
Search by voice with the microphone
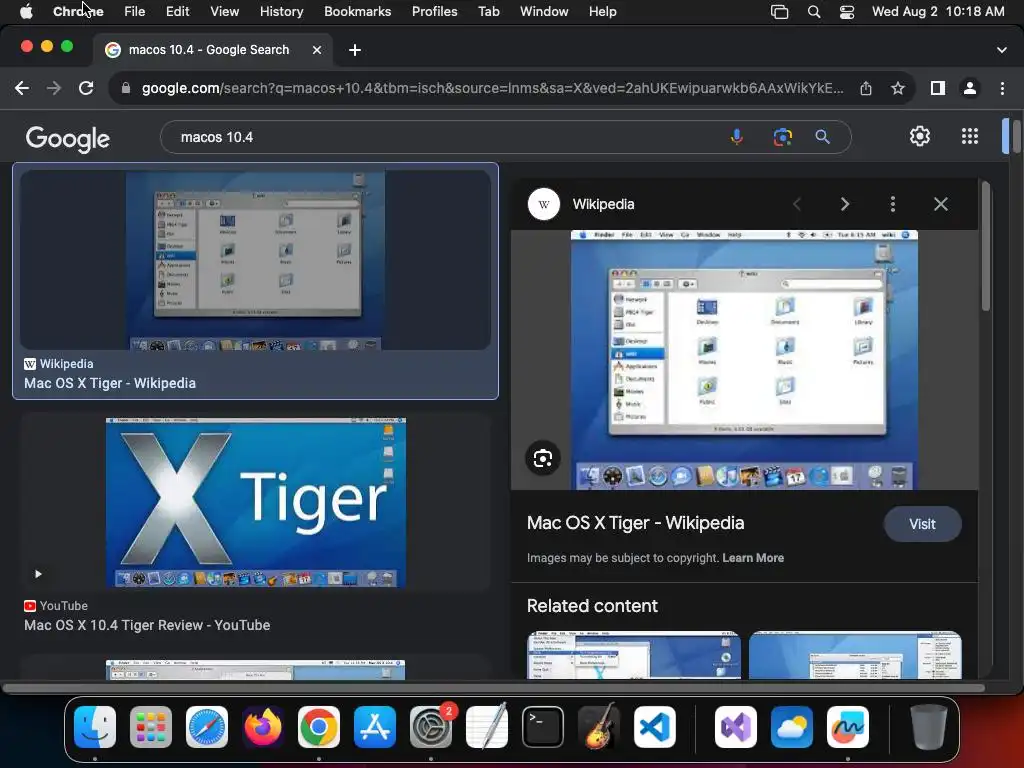[737, 137]
